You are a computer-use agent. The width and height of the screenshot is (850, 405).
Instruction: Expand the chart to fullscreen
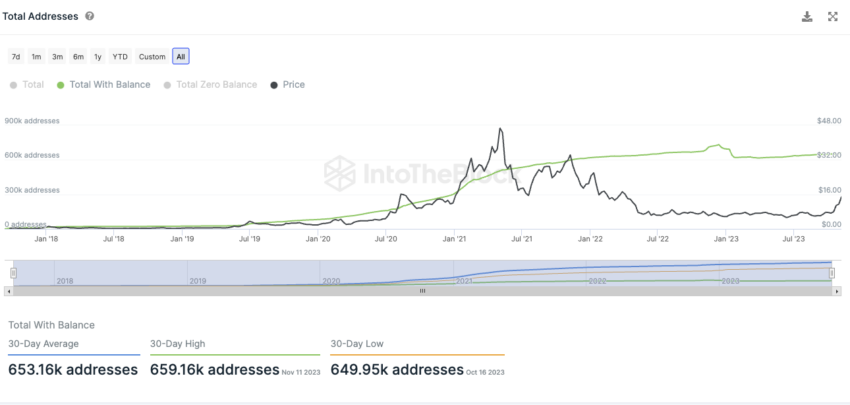(833, 17)
